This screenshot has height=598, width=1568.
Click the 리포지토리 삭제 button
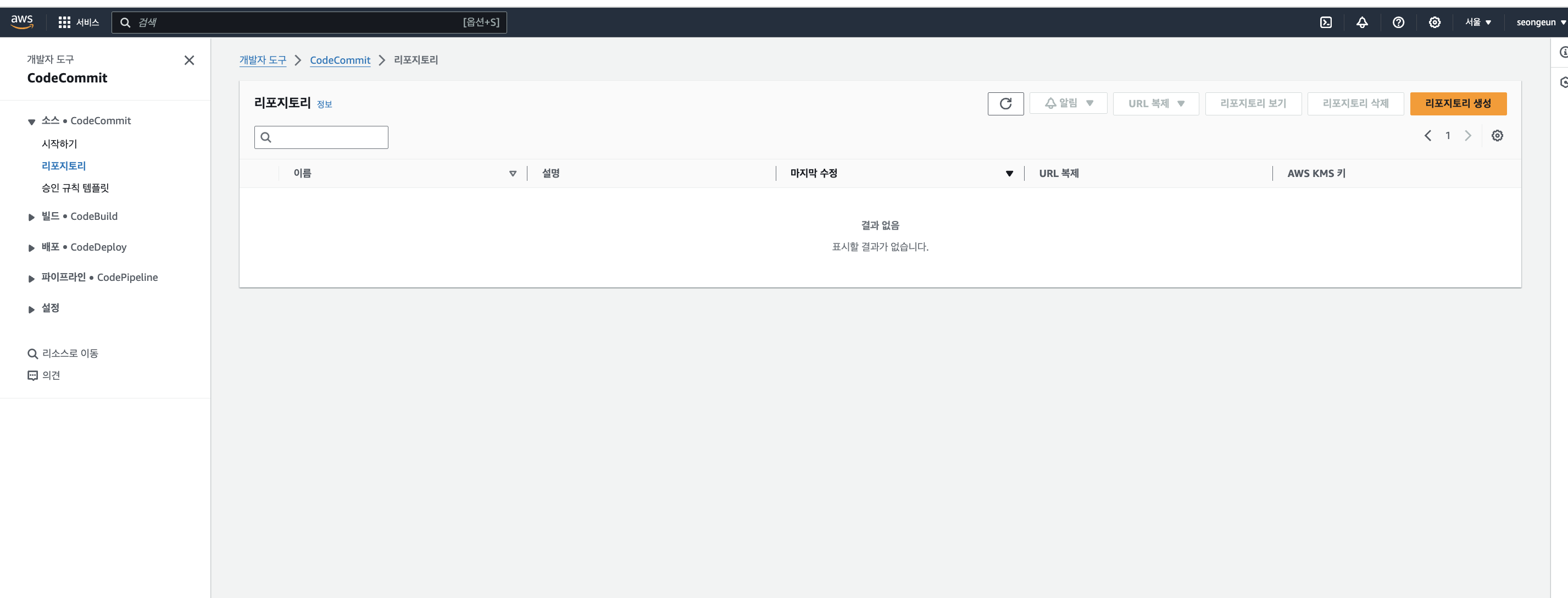point(1355,103)
